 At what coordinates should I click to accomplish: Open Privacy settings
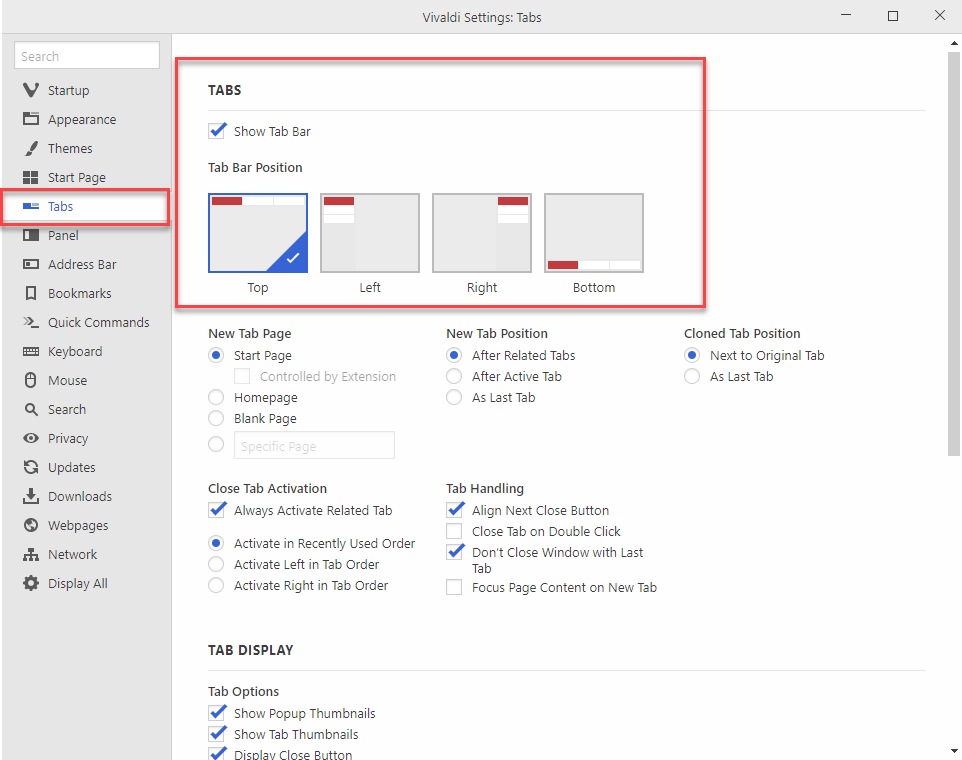[68, 438]
